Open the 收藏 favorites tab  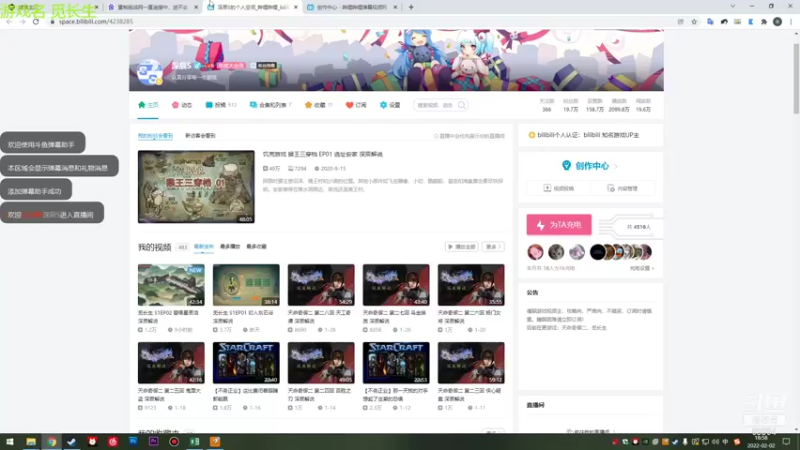click(318, 105)
